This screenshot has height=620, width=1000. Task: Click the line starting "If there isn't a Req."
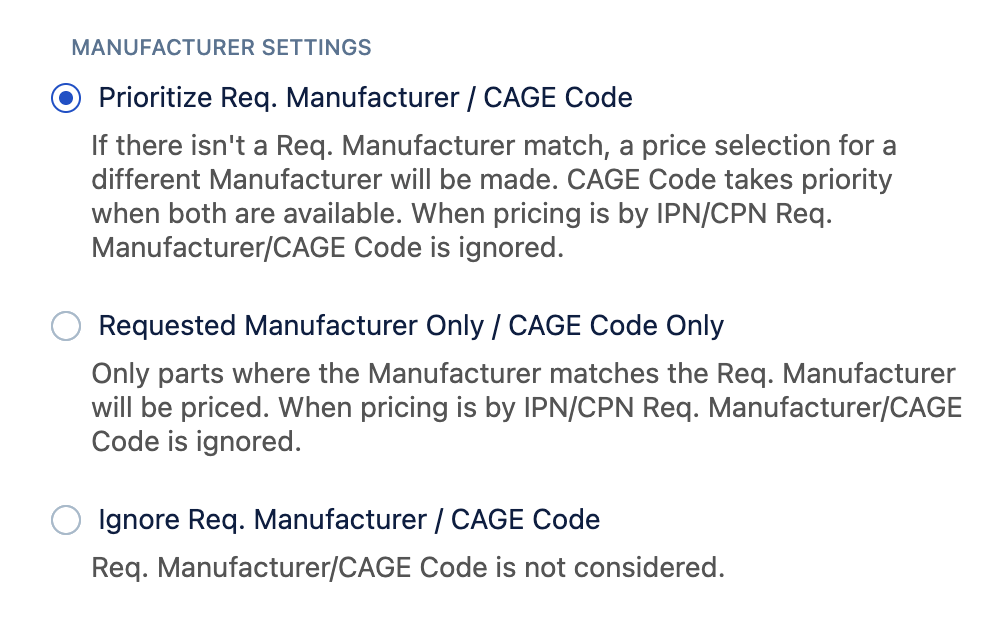[x=493, y=147]
